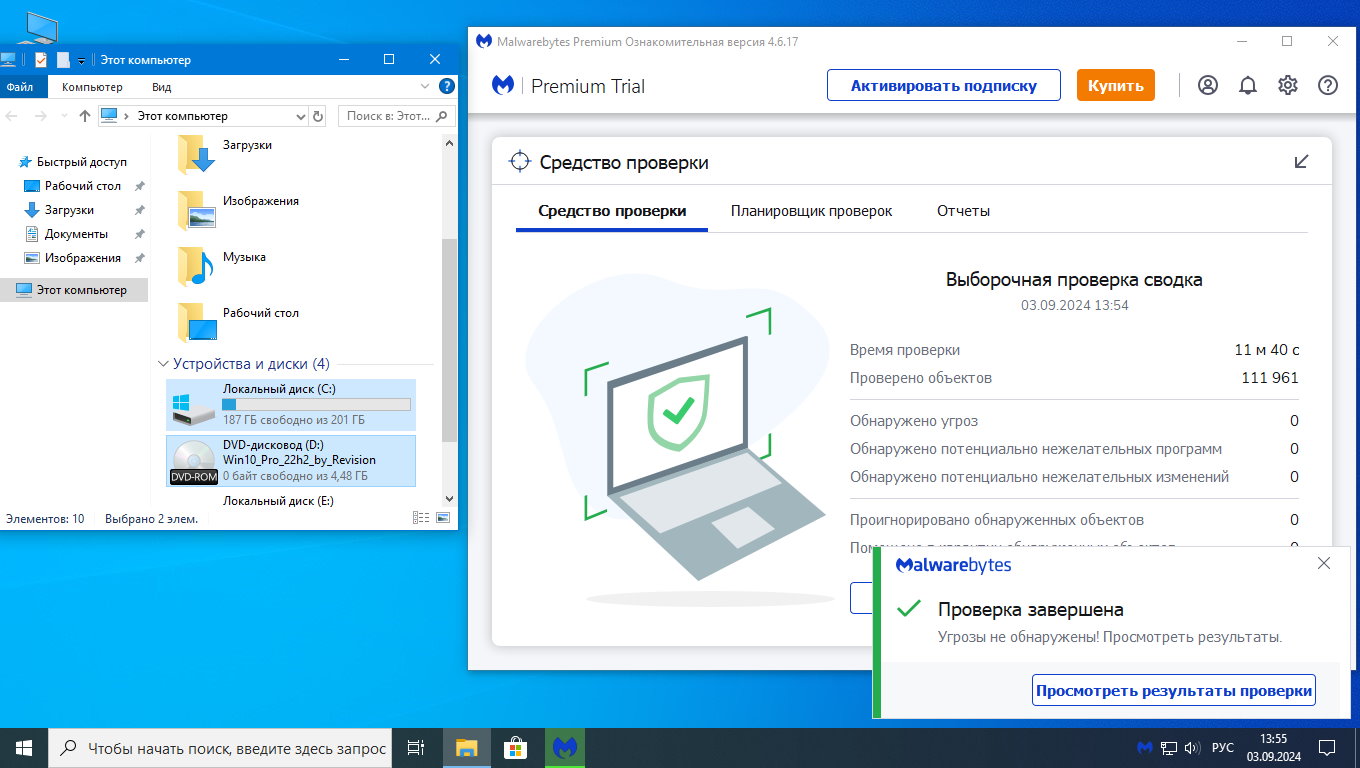This screenshot has height=768, width=1360.
Task: Select the DVD-дисковод (D:) drive
Action: click(x=291, y=461)
